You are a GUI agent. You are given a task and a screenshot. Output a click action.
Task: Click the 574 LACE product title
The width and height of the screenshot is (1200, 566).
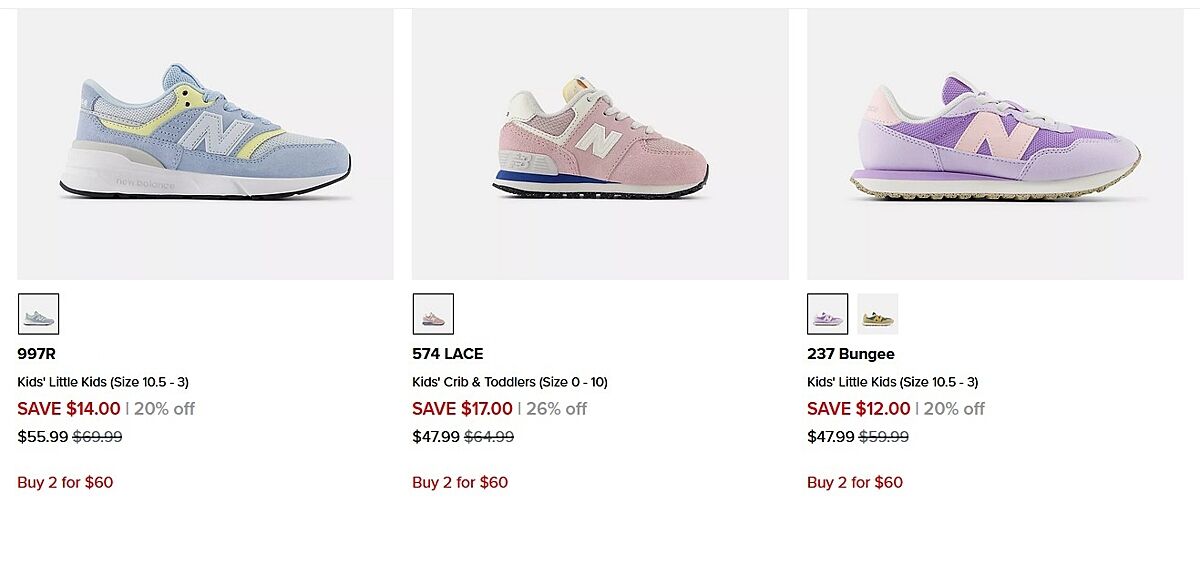click(447, 354)
